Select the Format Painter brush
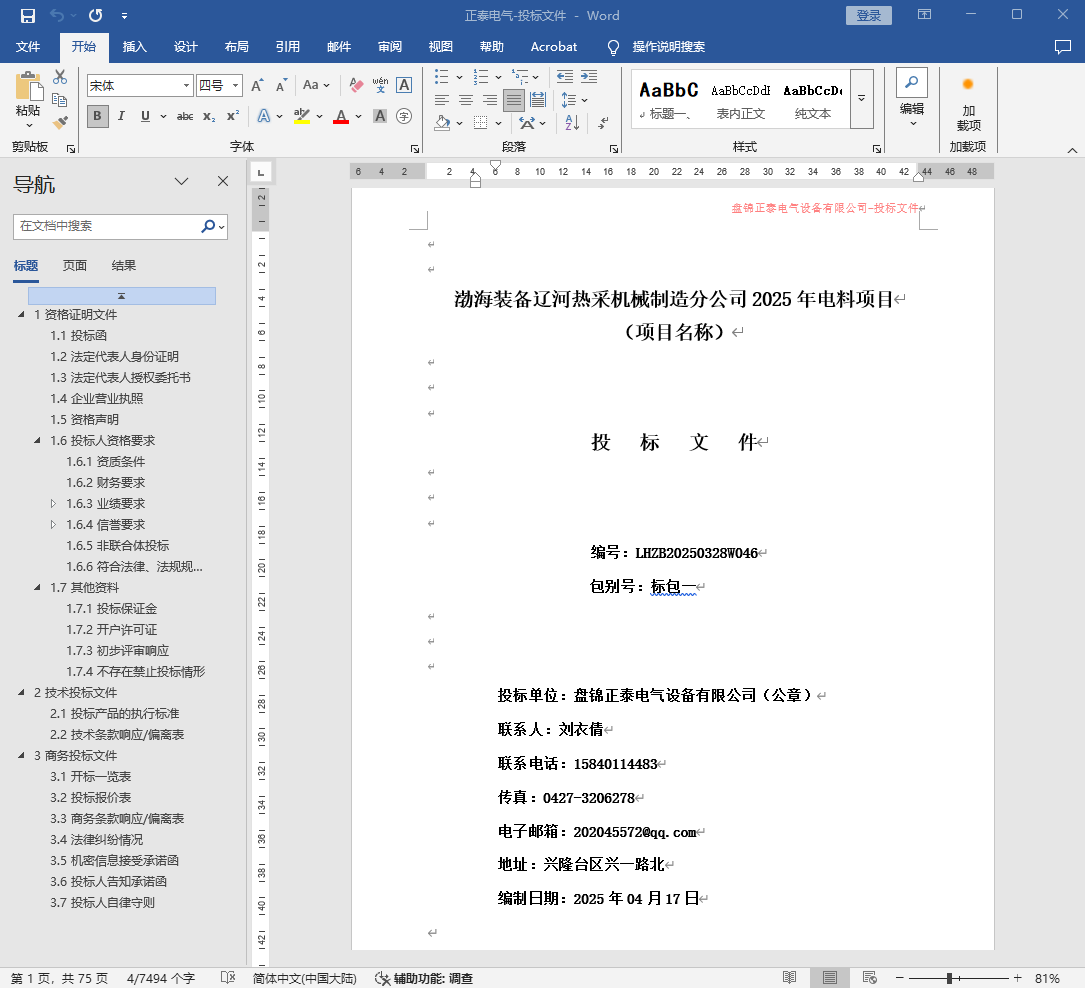The height and width of the screenshot is (988, 1085). (x=60, y=122)
